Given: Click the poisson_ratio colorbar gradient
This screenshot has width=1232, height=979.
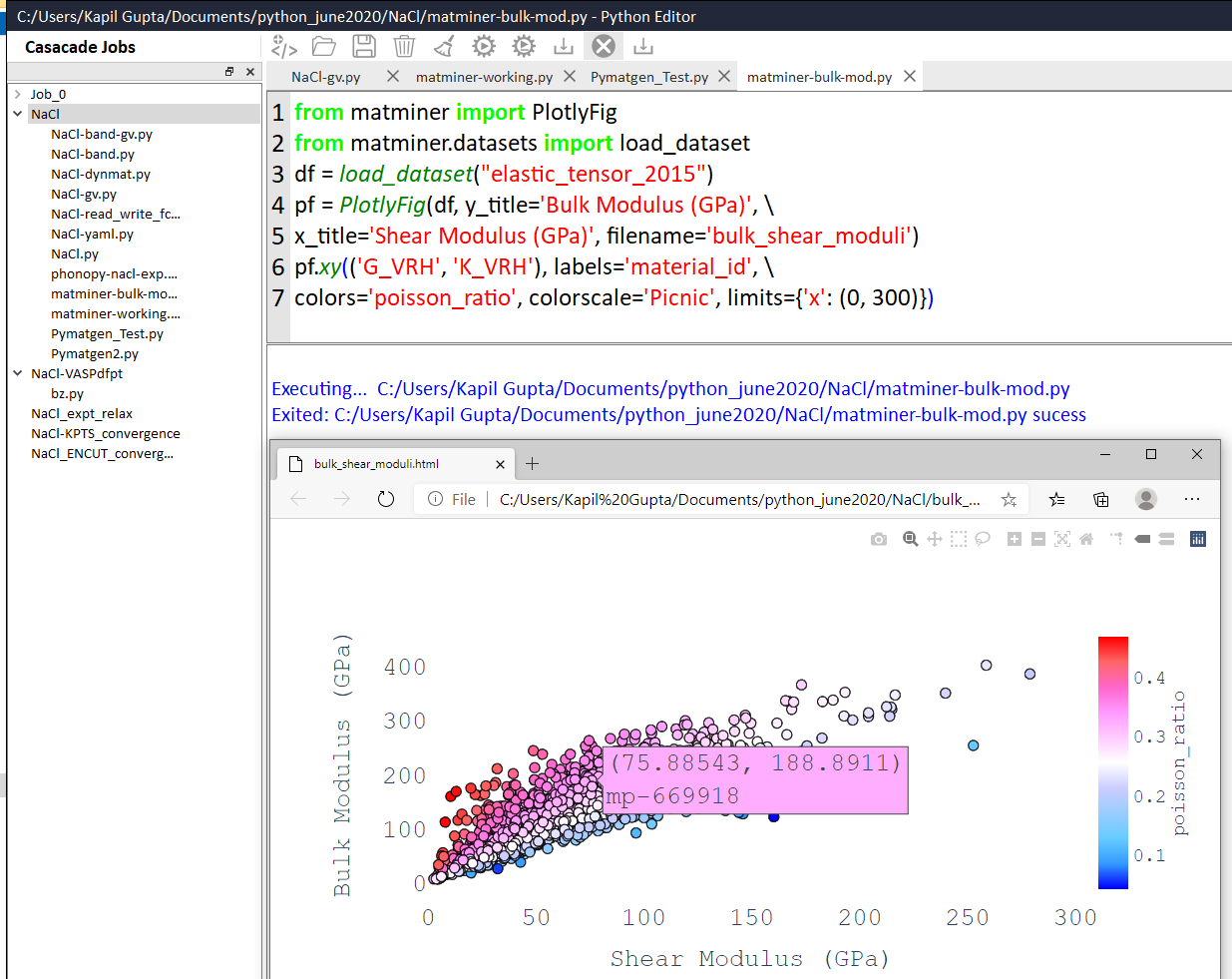Looking at the screenshot, I should point(1113,762).
